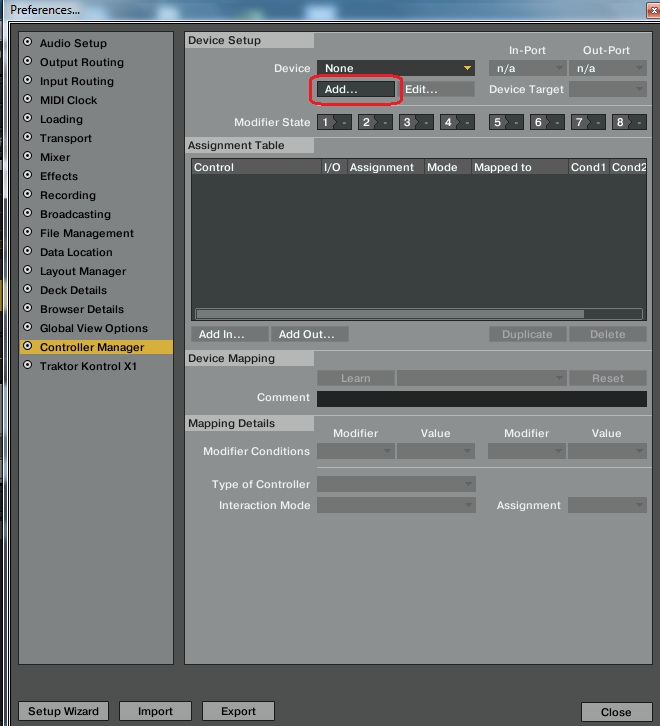Click the Mode column header
The height and width of the screenshot is (726, 660).
tap(447, 167)
